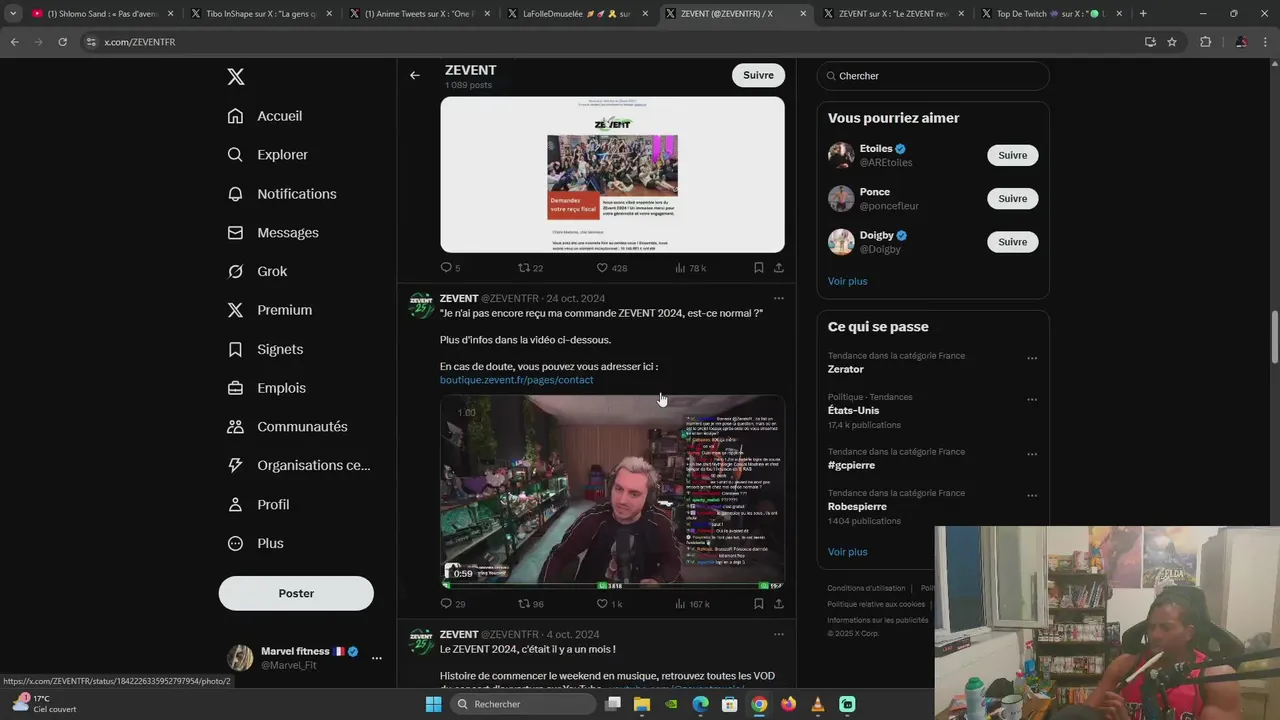
Task: Open a new browser tab
Action: click(1143, 14)
